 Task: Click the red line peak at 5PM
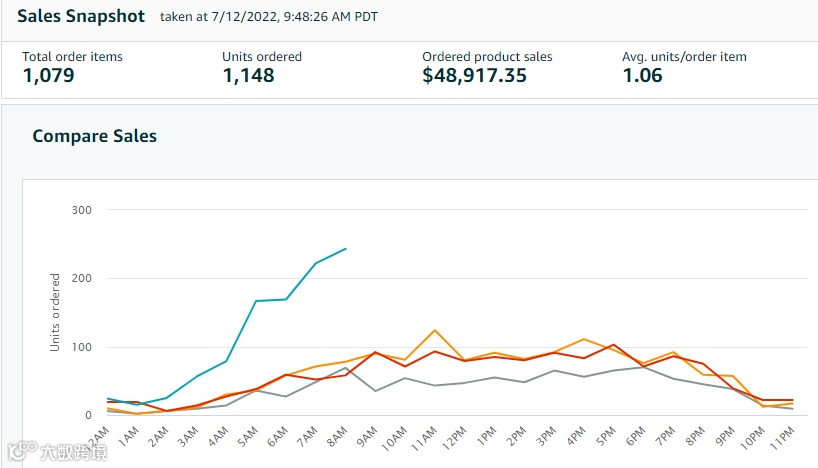pyautogui.click(x=613, y=345)
